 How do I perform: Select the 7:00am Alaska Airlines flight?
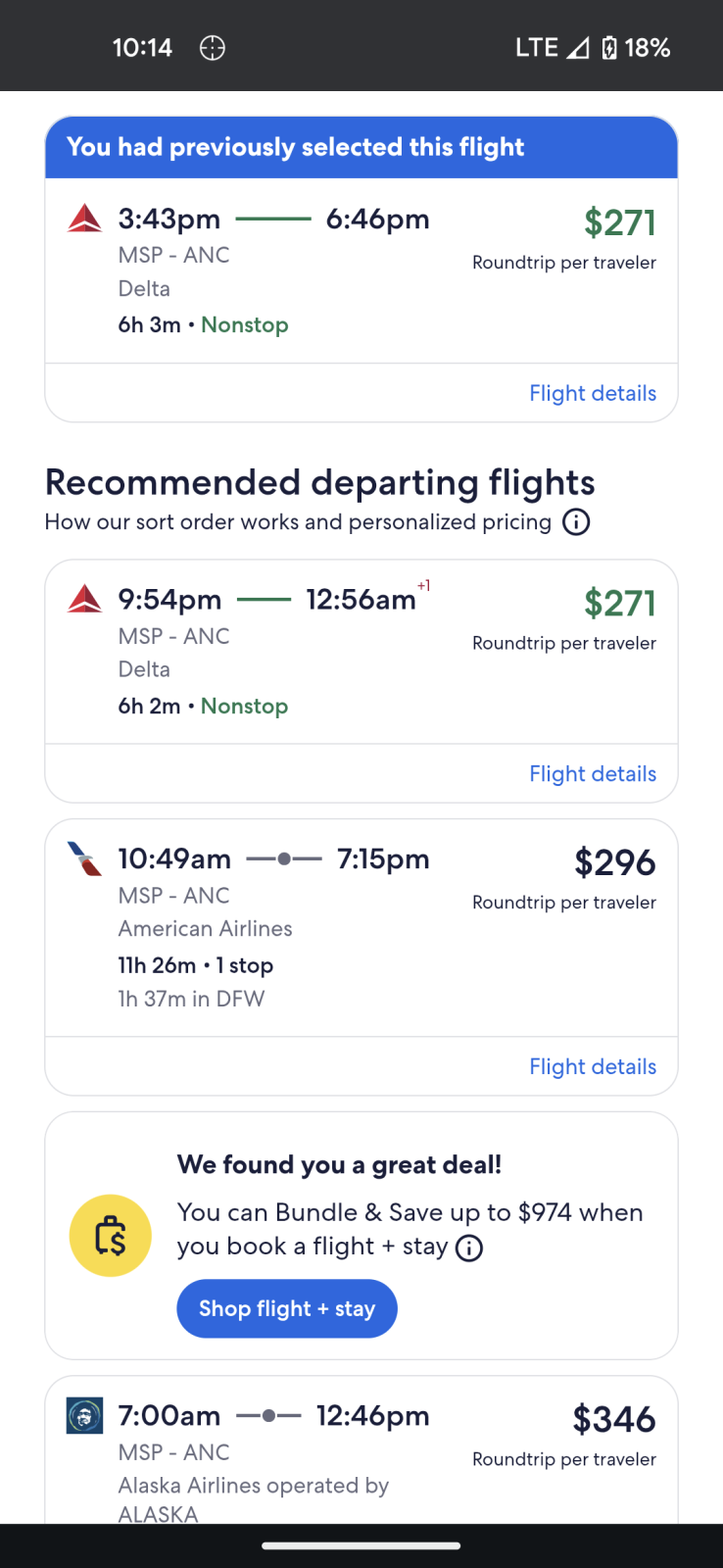point(294,1450)
